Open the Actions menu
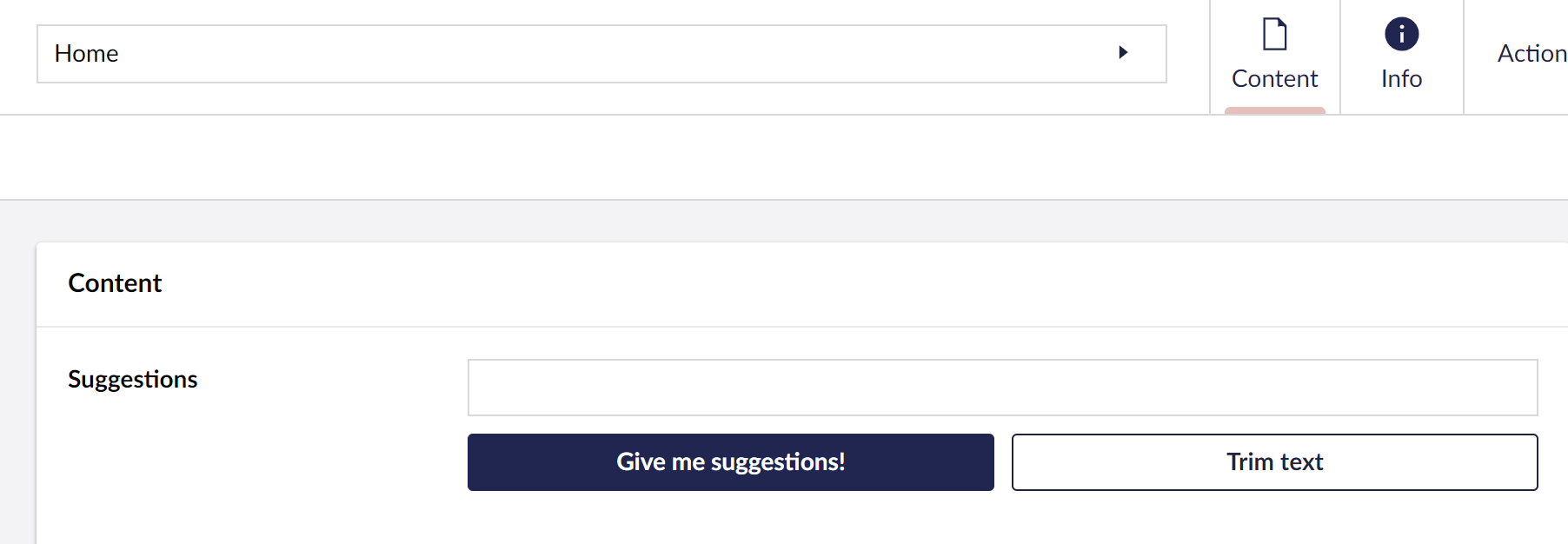 [x=1531, y=54]
